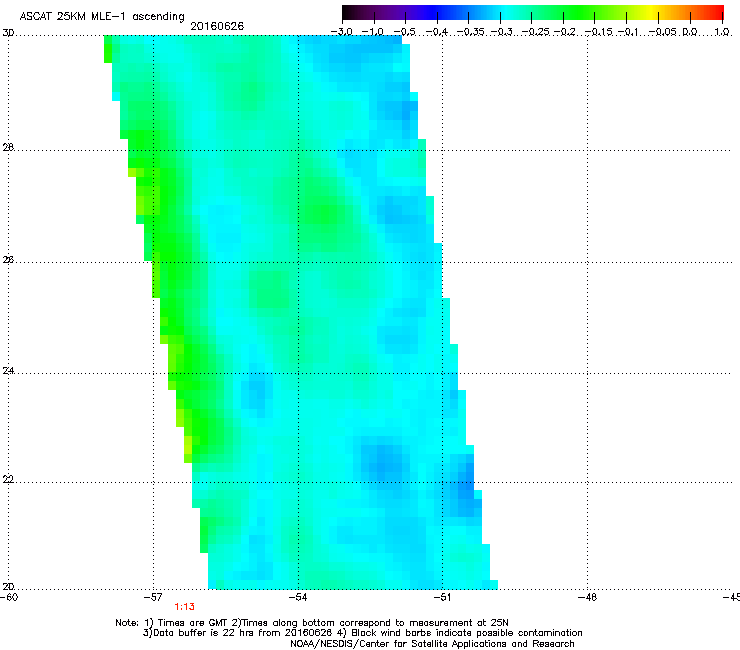Click the colorbar label "-0.5"

click(405, 32)
